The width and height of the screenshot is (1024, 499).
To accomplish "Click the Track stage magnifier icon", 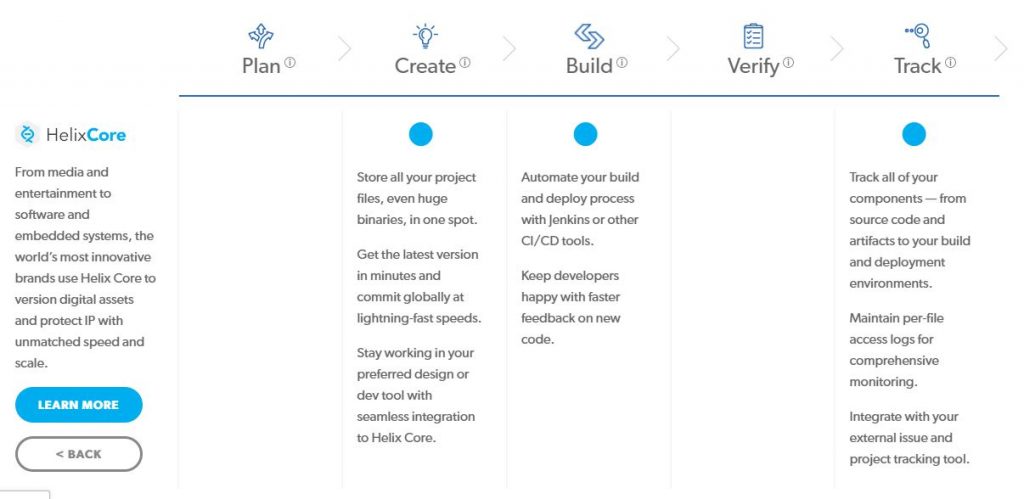I will tap(917, 36).
